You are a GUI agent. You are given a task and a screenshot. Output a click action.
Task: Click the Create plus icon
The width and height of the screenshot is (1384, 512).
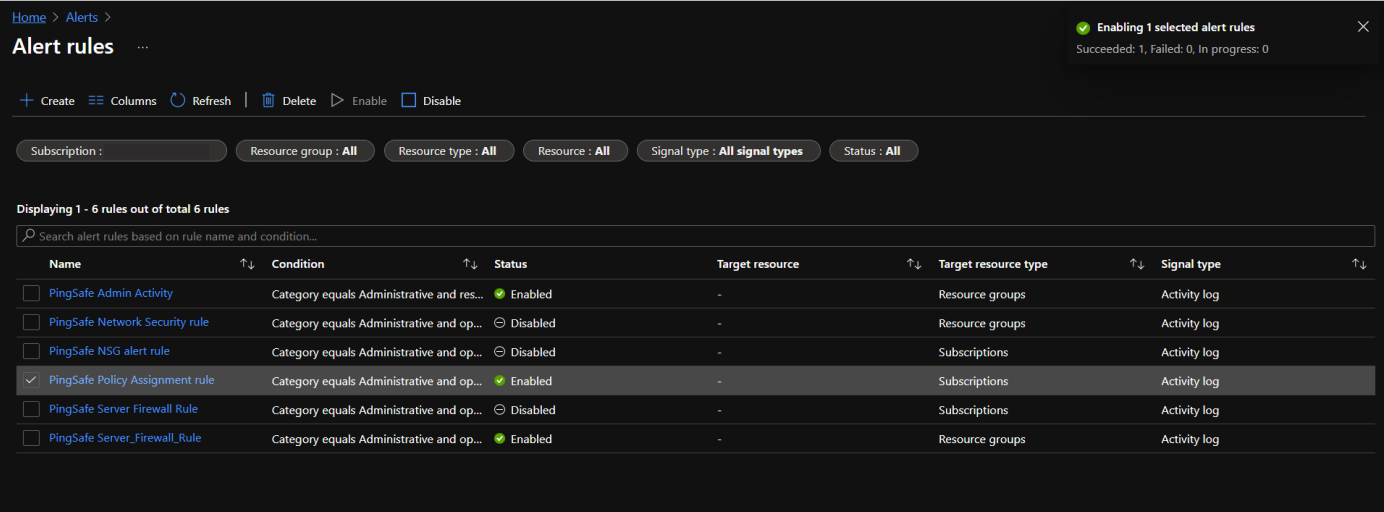tap(27, 101)
